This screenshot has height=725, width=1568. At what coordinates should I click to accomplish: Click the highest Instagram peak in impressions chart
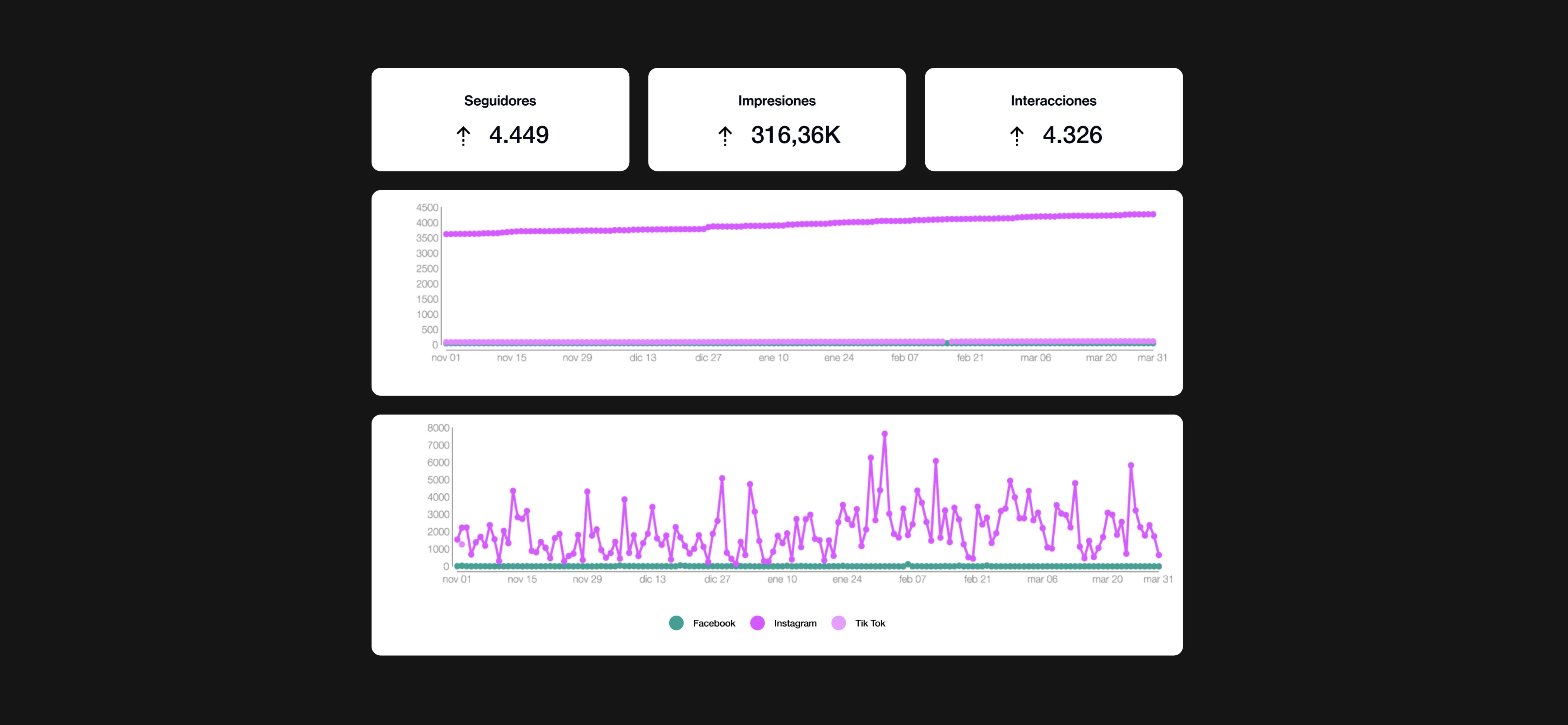point(884,434)
